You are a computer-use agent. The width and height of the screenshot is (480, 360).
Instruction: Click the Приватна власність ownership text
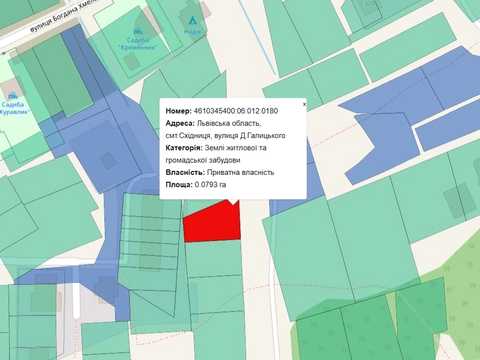coord(240,172)
